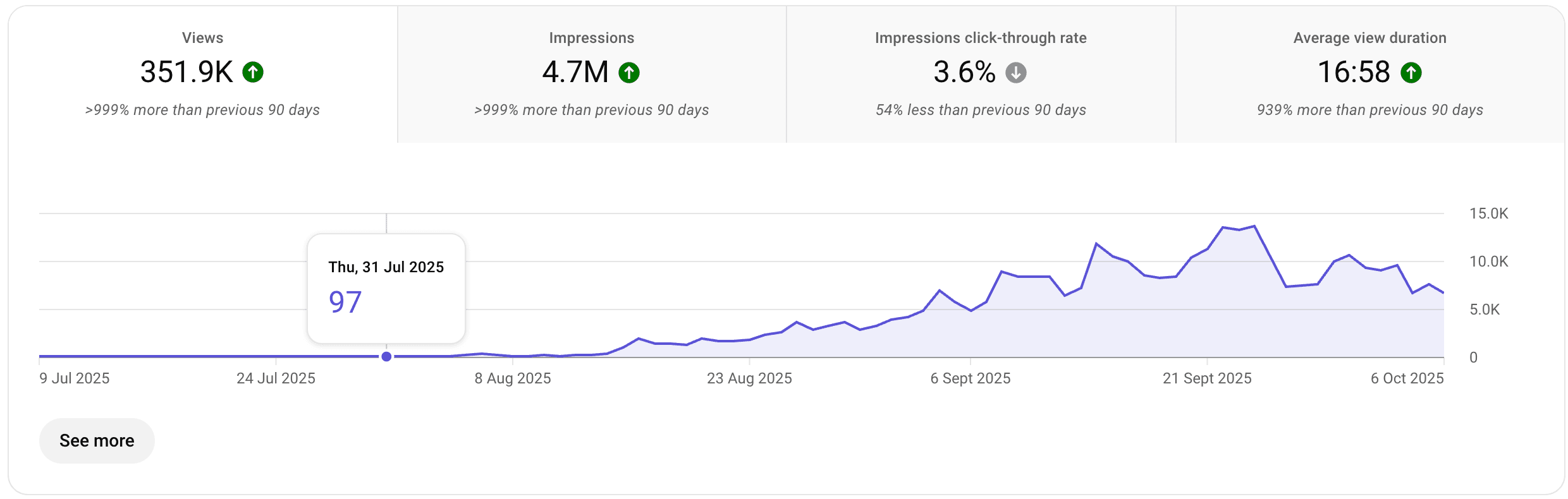Click the 54% less than previous 90 days text

point(980,109)
